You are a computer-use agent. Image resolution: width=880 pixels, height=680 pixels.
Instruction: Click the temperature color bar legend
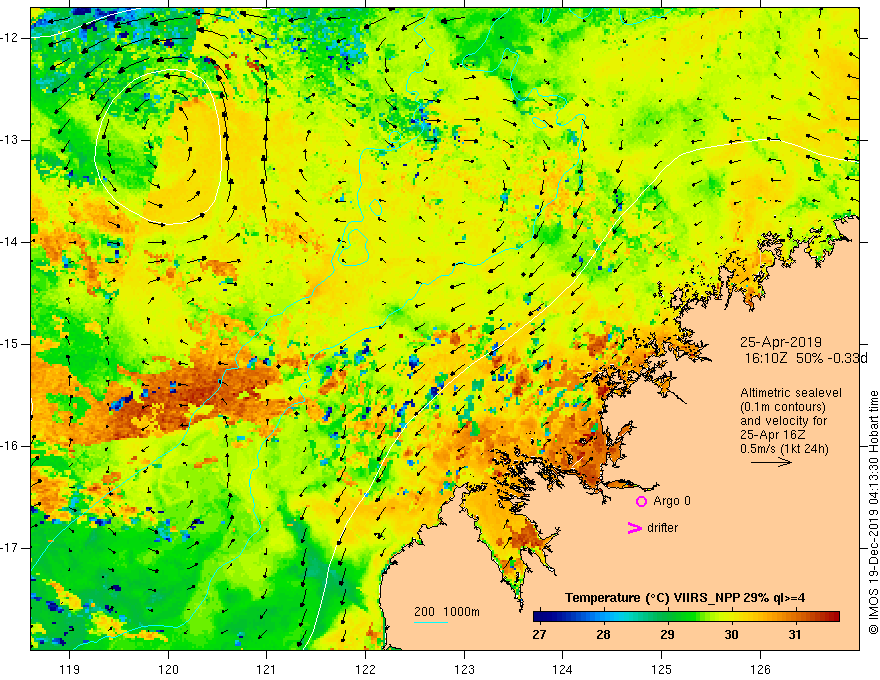tap(686, 617)
